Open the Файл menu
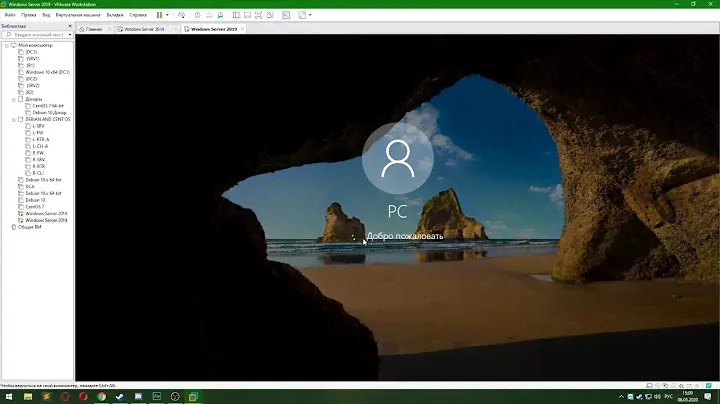Viewport: 720px width, 404px height. click(9, 15)
